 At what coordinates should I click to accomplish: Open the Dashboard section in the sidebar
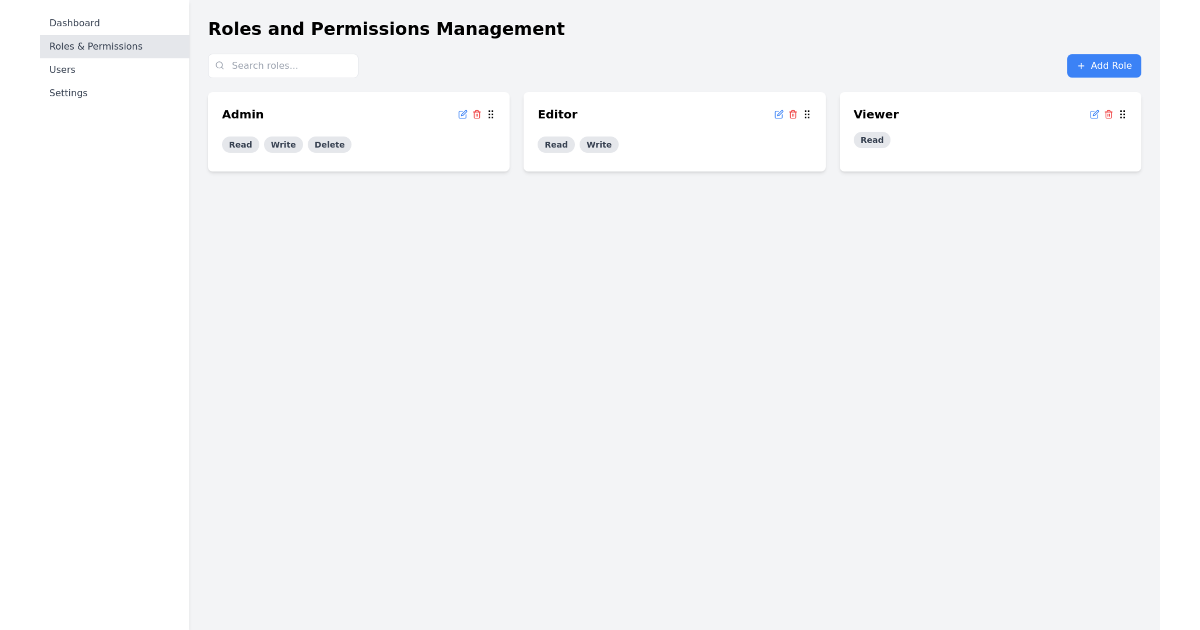pyautogui.click(x=74, y=22)
